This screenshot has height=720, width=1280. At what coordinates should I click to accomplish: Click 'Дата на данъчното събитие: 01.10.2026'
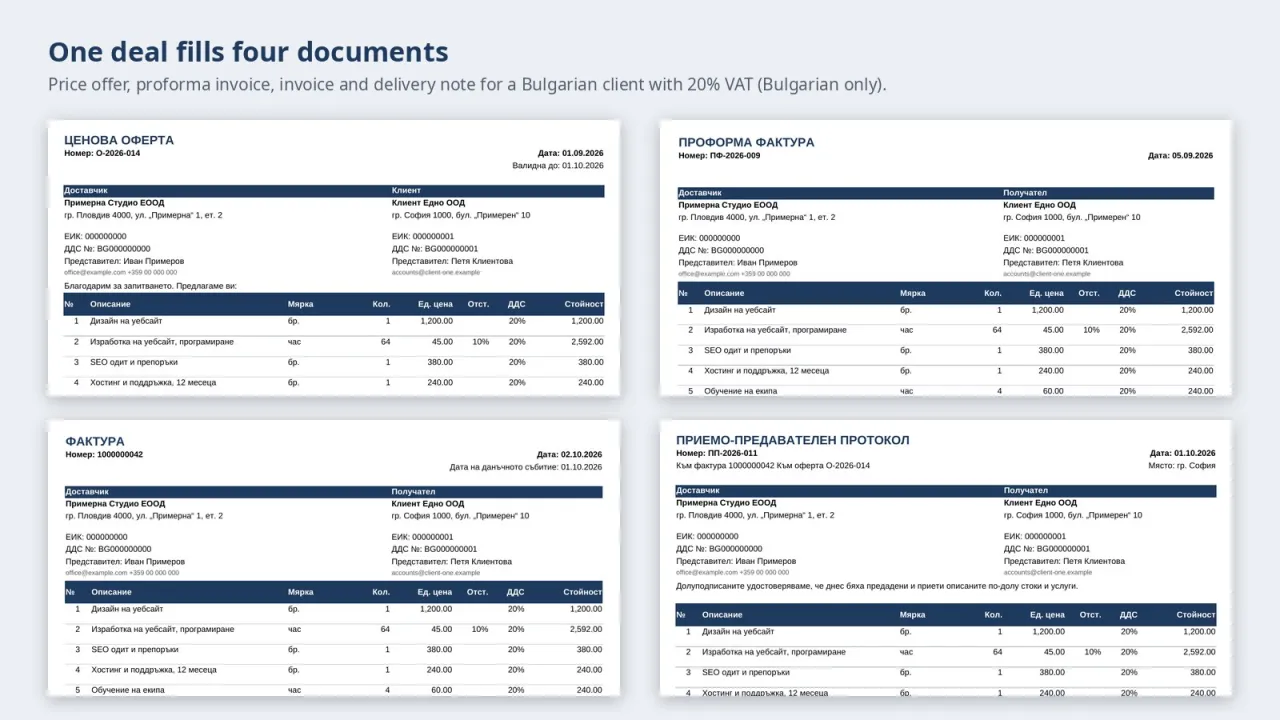pyautogui.click(x=526, y=467)
